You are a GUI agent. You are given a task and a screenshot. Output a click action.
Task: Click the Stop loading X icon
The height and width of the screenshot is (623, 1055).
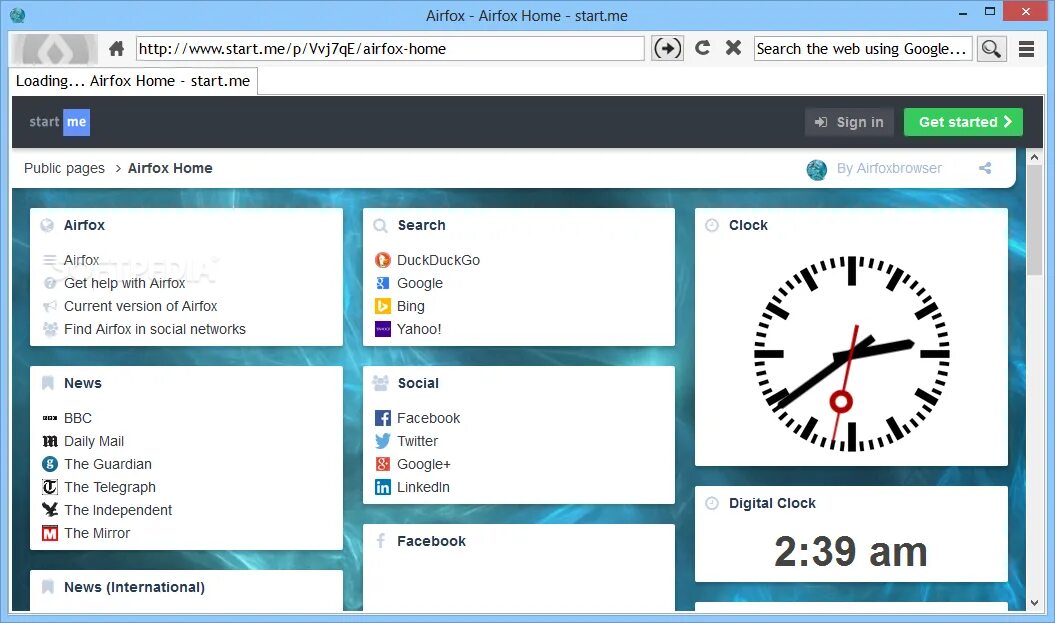[x=733, y=48]
